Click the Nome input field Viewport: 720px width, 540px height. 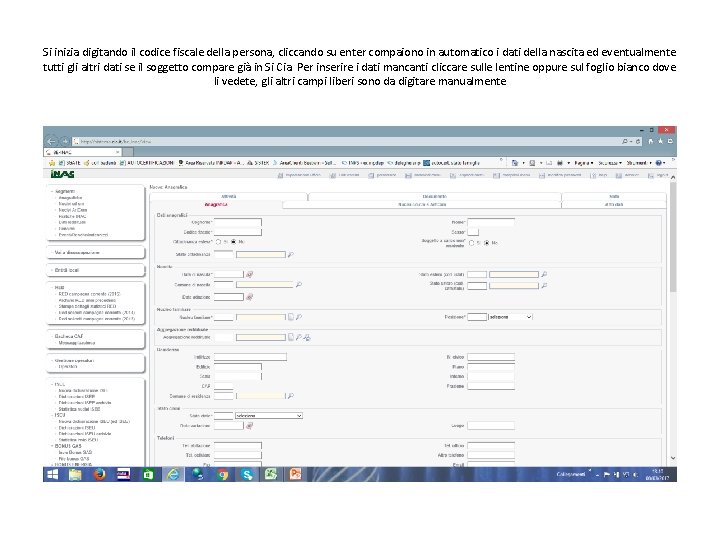point(491,222)
